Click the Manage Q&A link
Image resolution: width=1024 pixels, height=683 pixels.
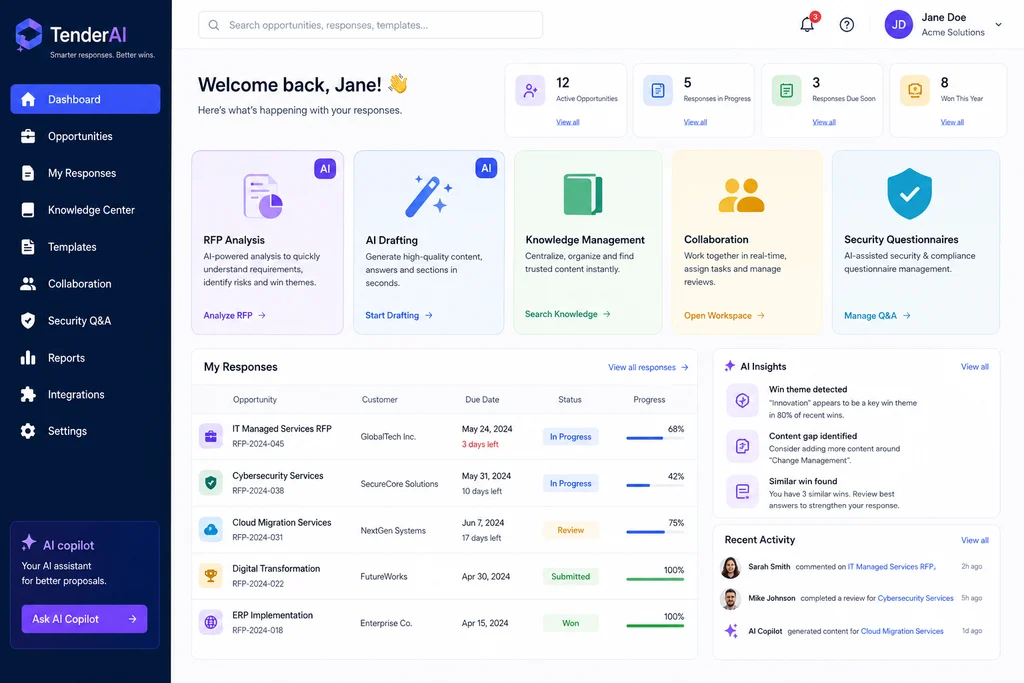pos(877,315)
